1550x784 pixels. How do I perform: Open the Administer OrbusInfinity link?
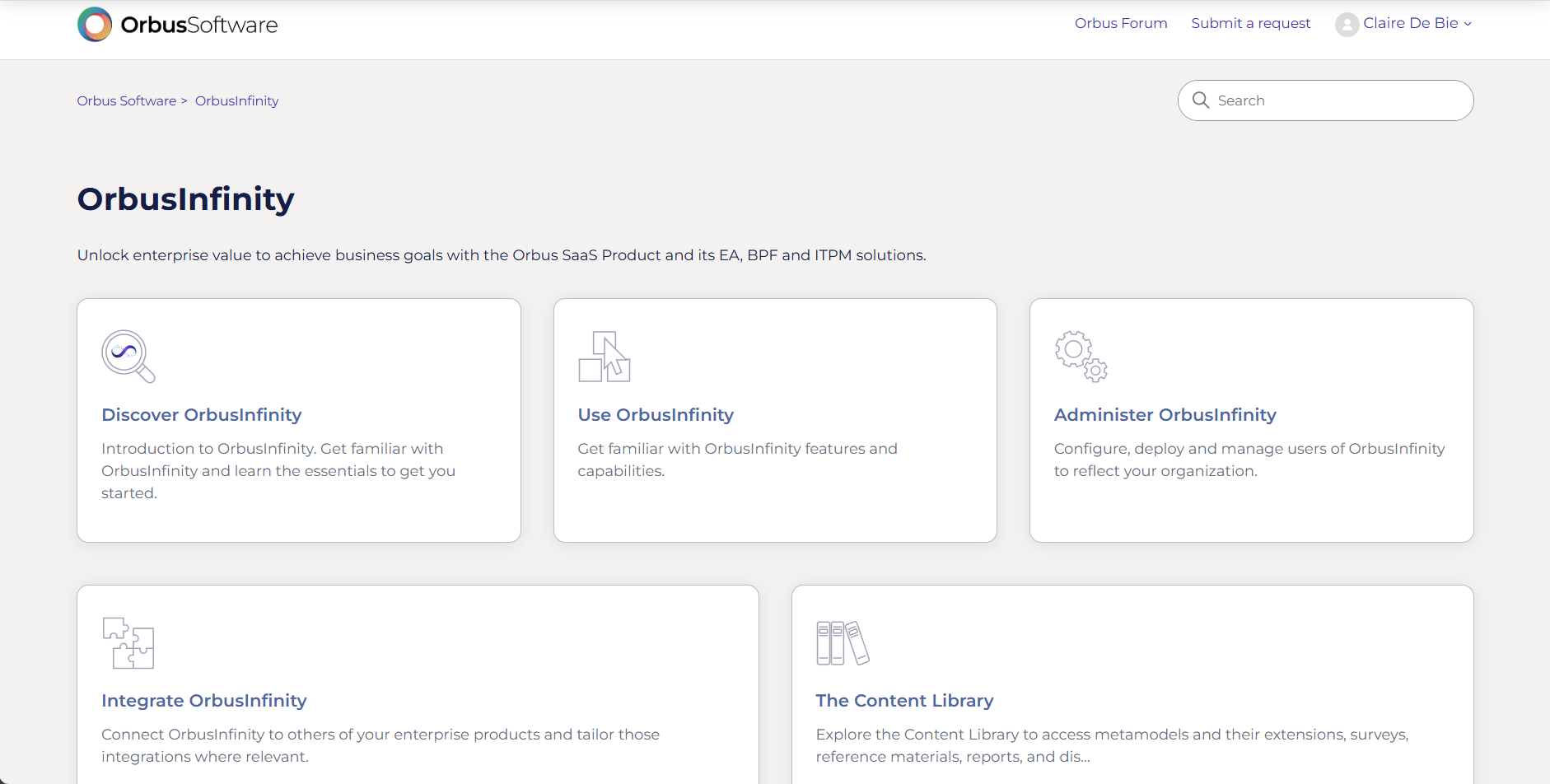[1165, 414]
